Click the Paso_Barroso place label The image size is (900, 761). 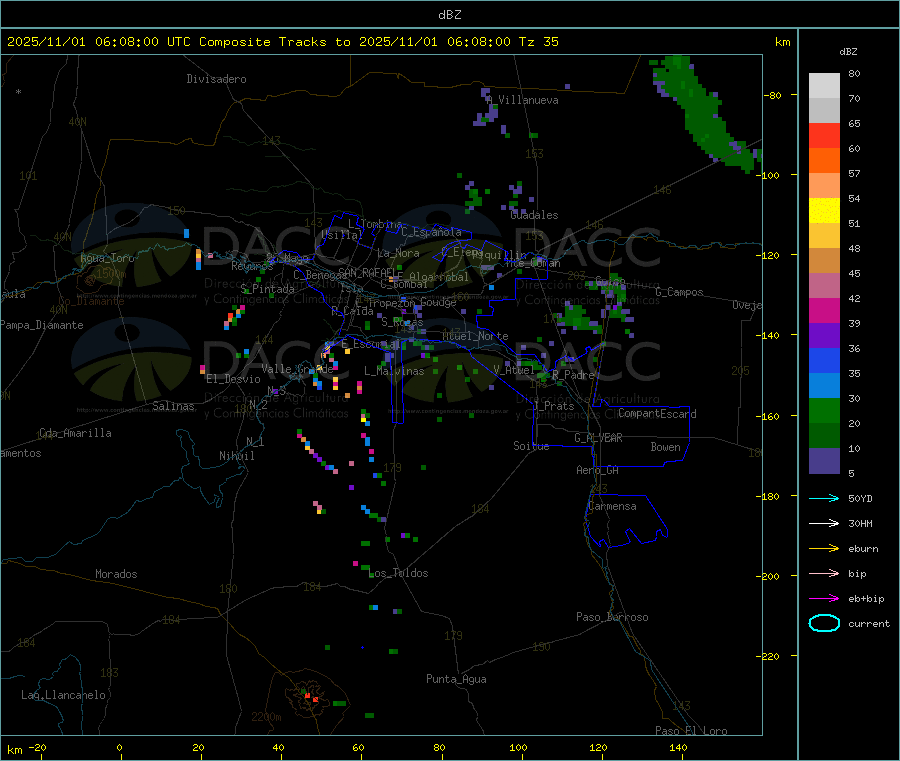pyautogui.click(x=612, y=617)
